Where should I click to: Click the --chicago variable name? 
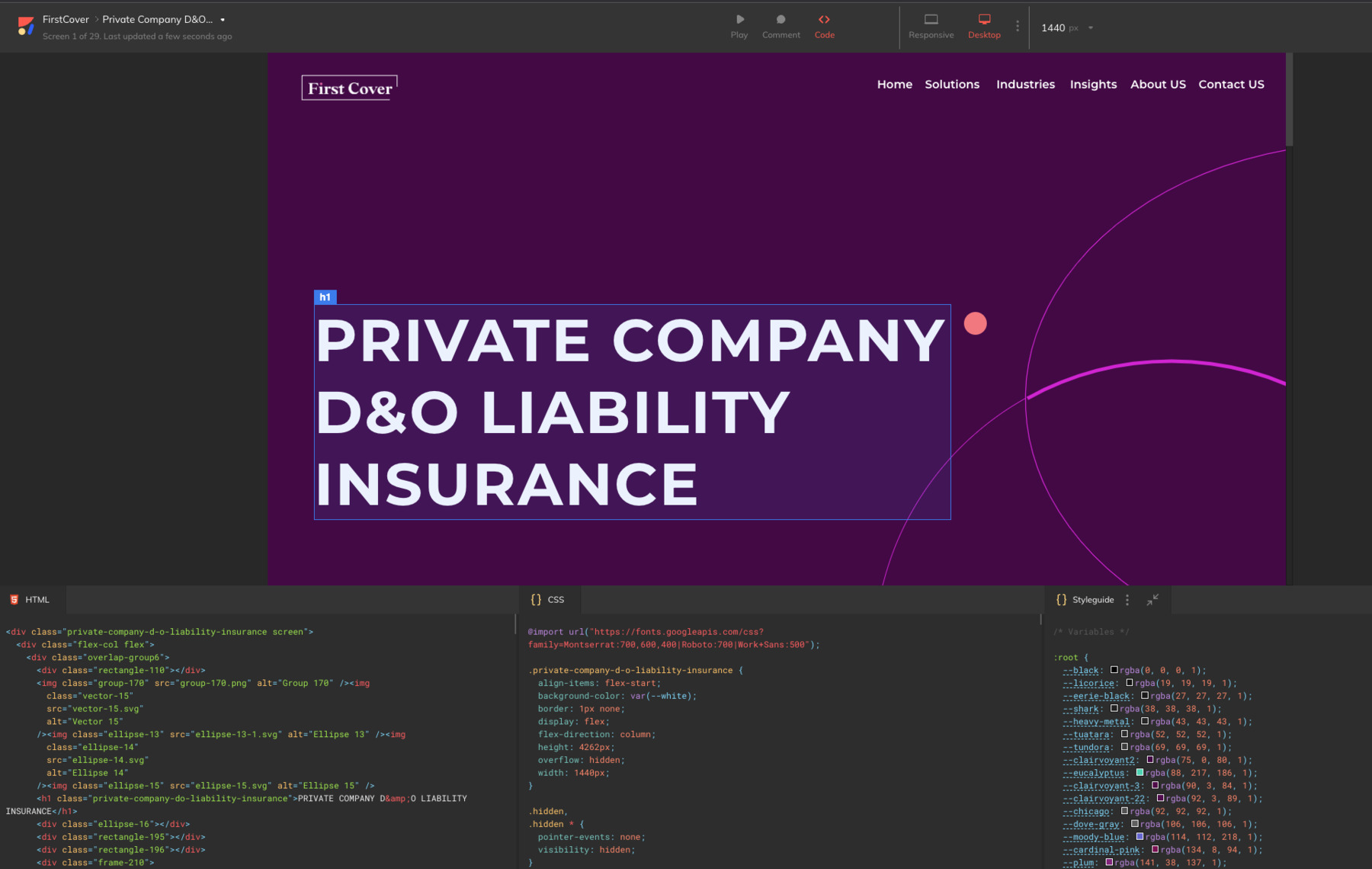(1086, 811)
